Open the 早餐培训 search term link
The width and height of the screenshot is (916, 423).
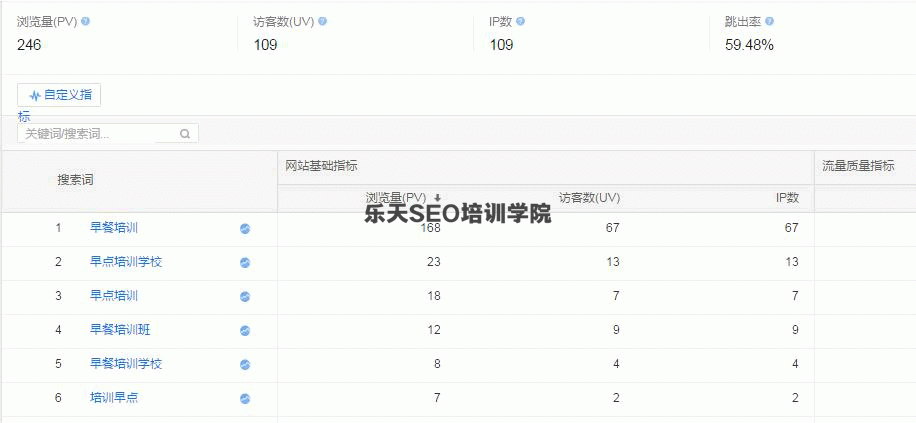coord(114,228)
